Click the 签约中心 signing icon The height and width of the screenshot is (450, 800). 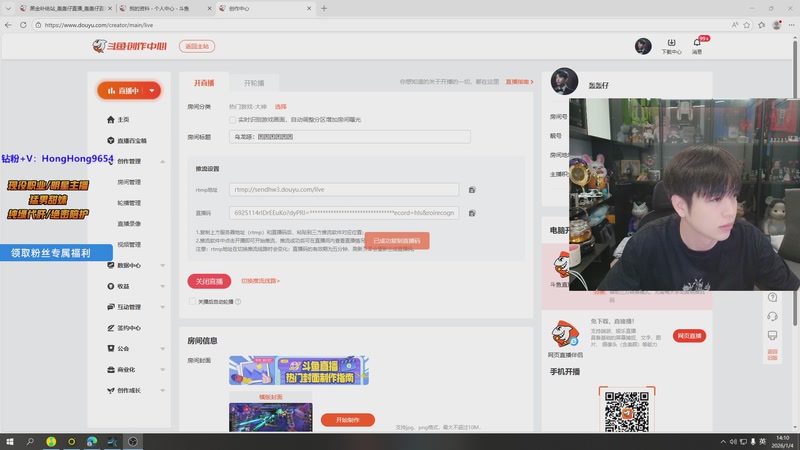[x=111, y=328]
